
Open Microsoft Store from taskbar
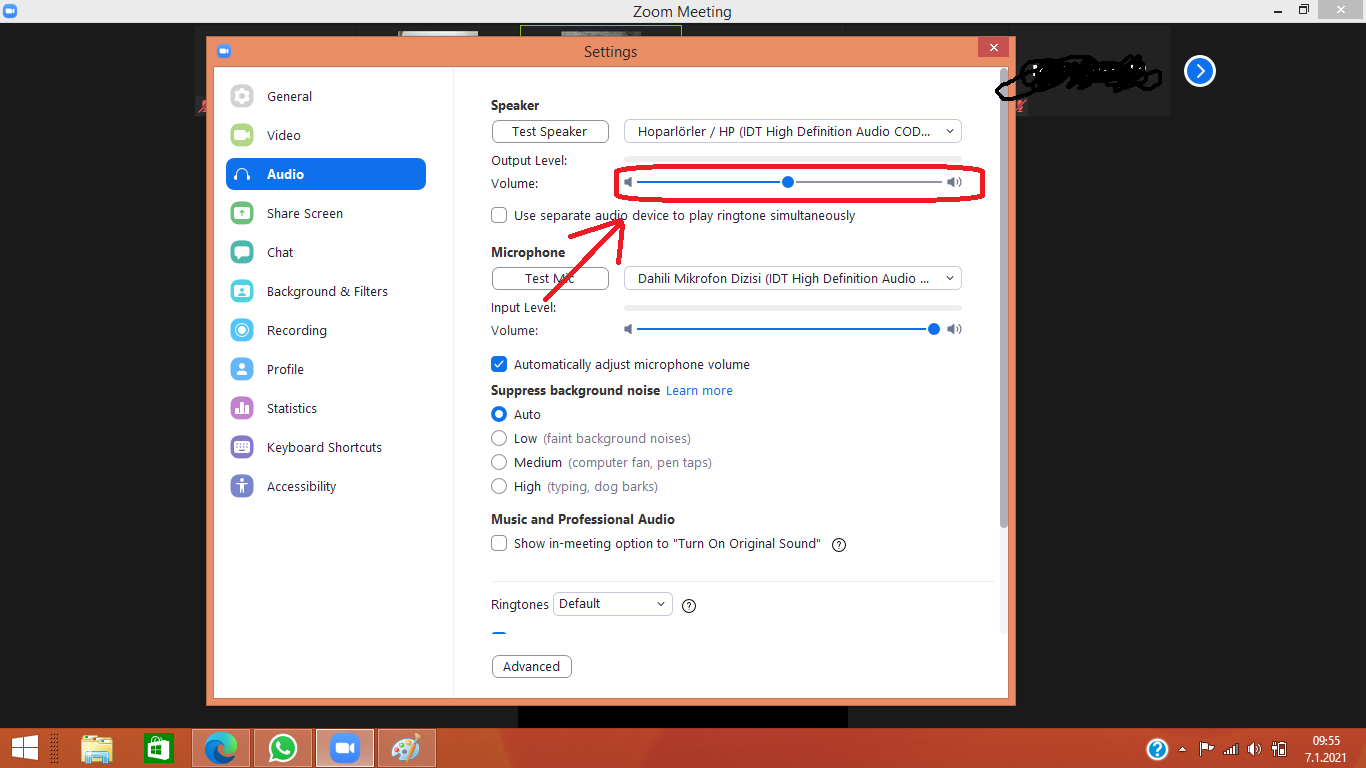159,748
